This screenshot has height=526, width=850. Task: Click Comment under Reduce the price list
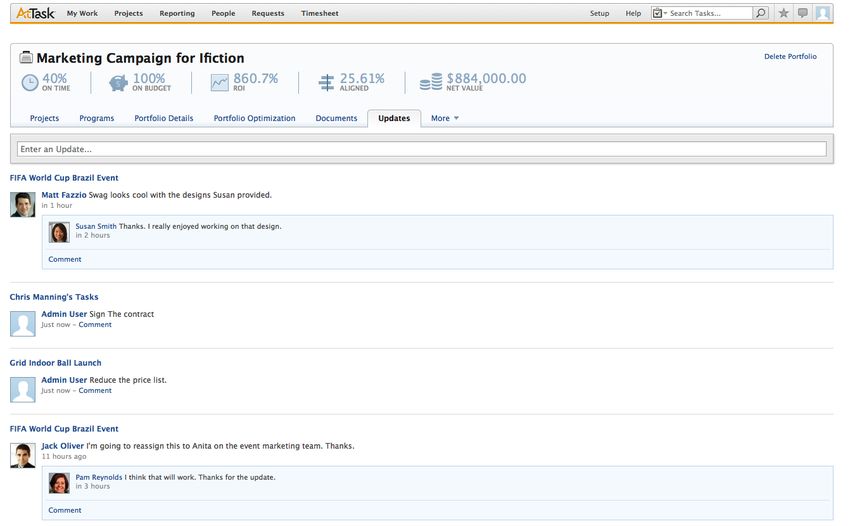point(95,390)
